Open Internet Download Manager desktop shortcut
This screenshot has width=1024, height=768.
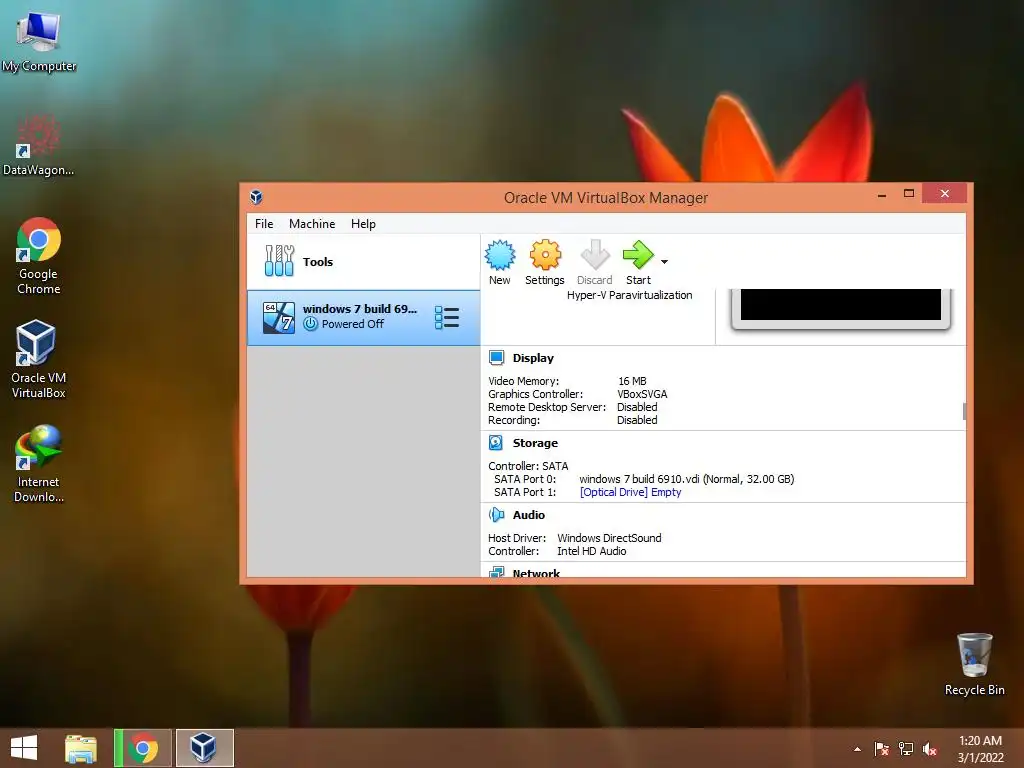(x=39, y=463)
